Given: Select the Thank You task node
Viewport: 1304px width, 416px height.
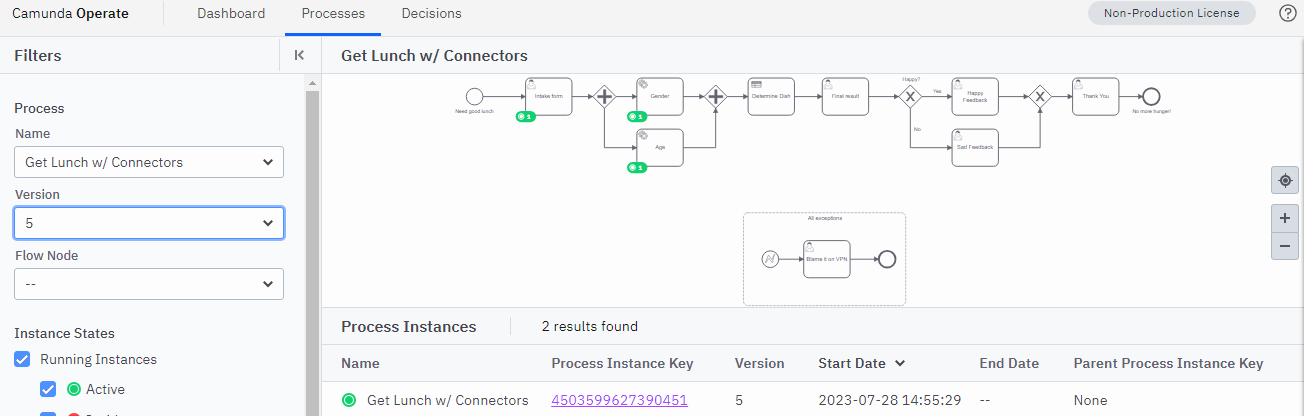Looking at the screenshot, I should tap(1095, 96).
